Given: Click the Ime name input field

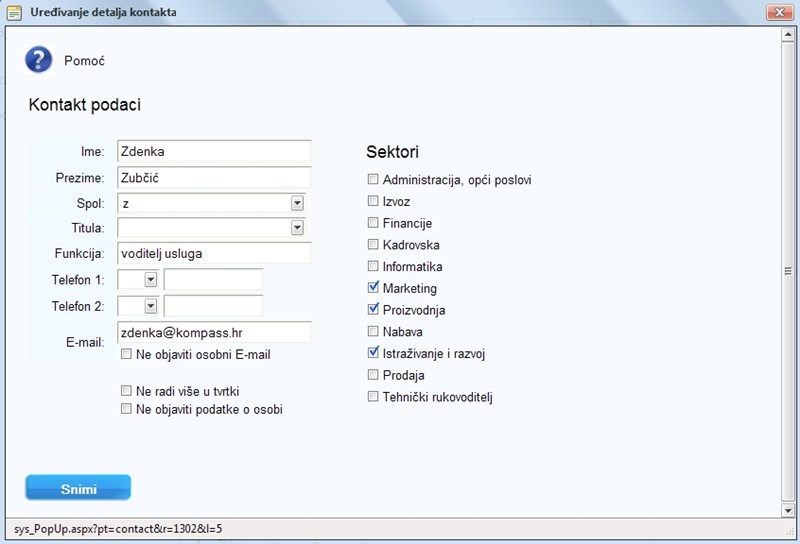Looking at the screenshot, I should 214,151.
